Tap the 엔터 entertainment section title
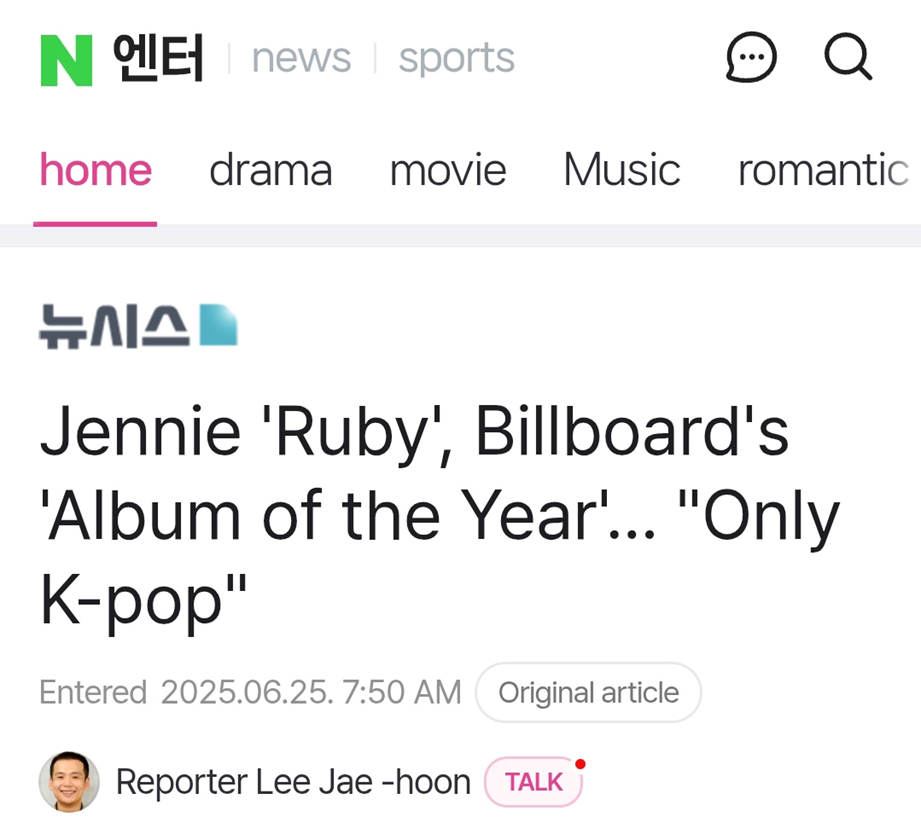The image size is (921, 834). (158, 58)
